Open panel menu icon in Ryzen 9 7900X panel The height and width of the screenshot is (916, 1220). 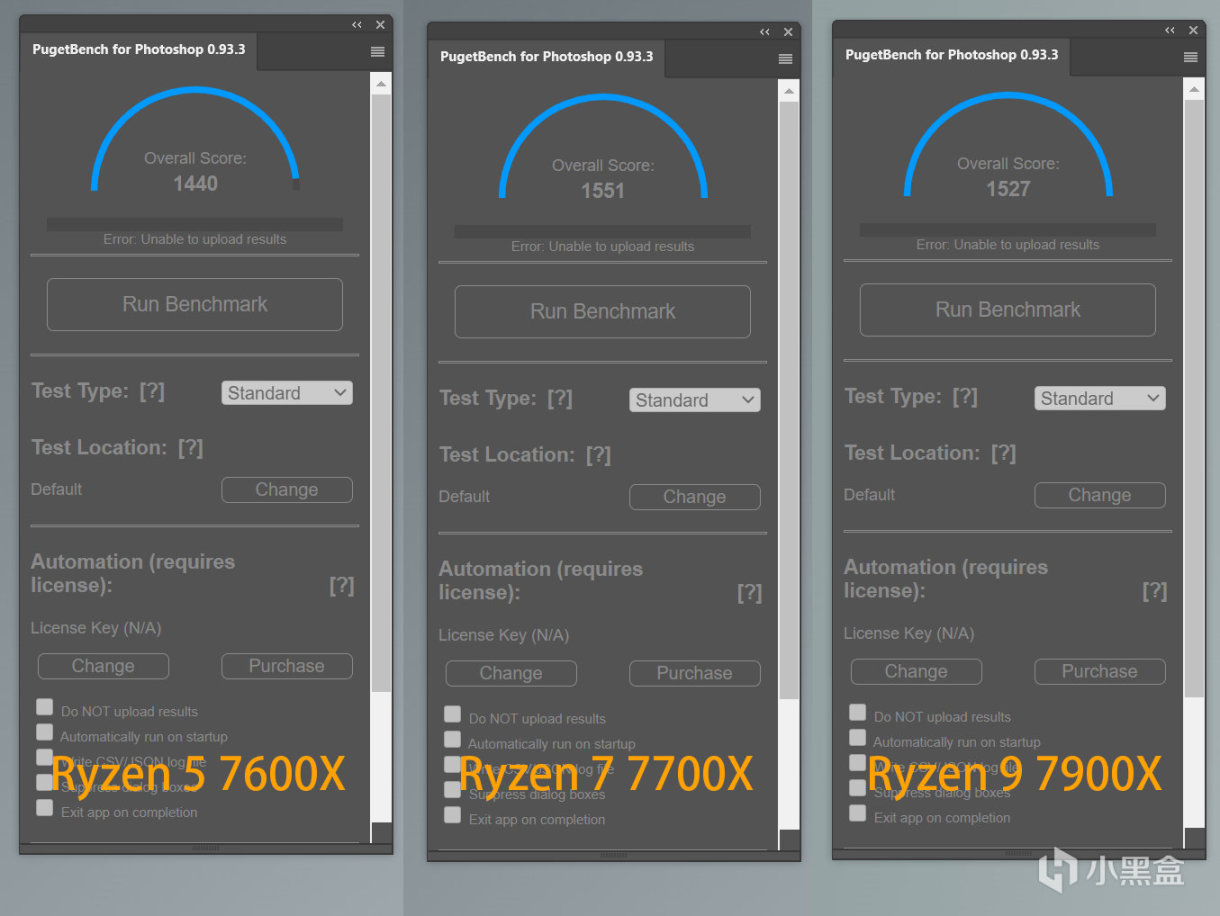tap(1191, 57)
